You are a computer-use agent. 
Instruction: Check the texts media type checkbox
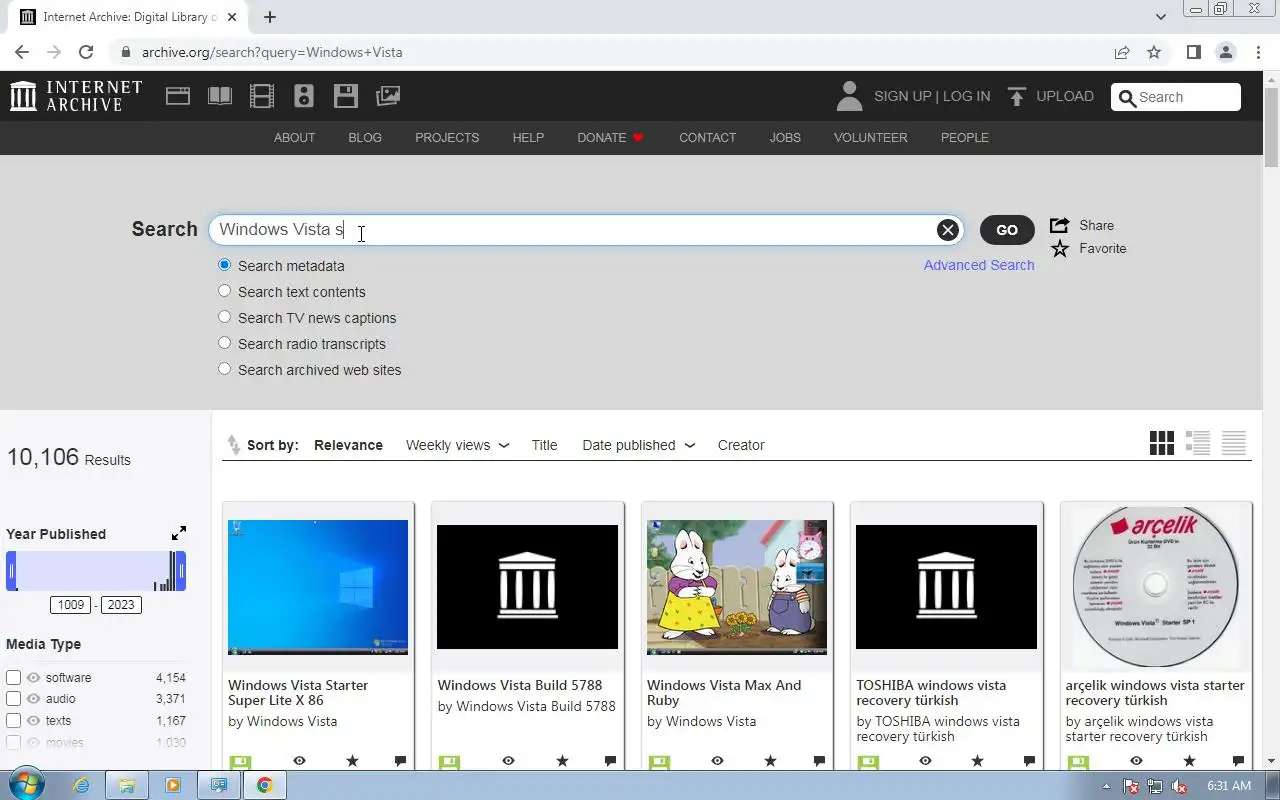click(x=14, y=720)
